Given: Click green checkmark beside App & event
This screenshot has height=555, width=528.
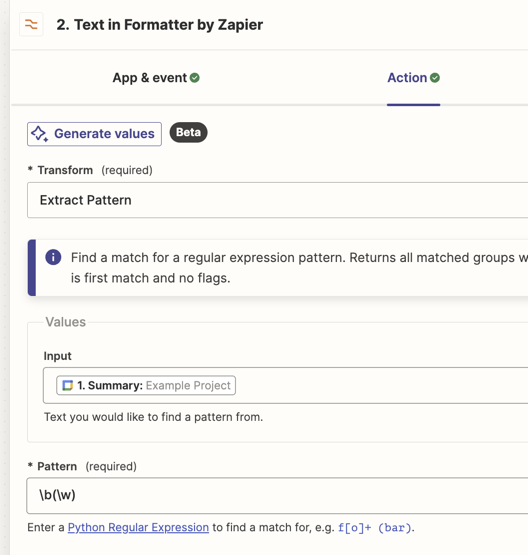Looking at the screenshot, I should pyautogui.click(x=195, y=78).
